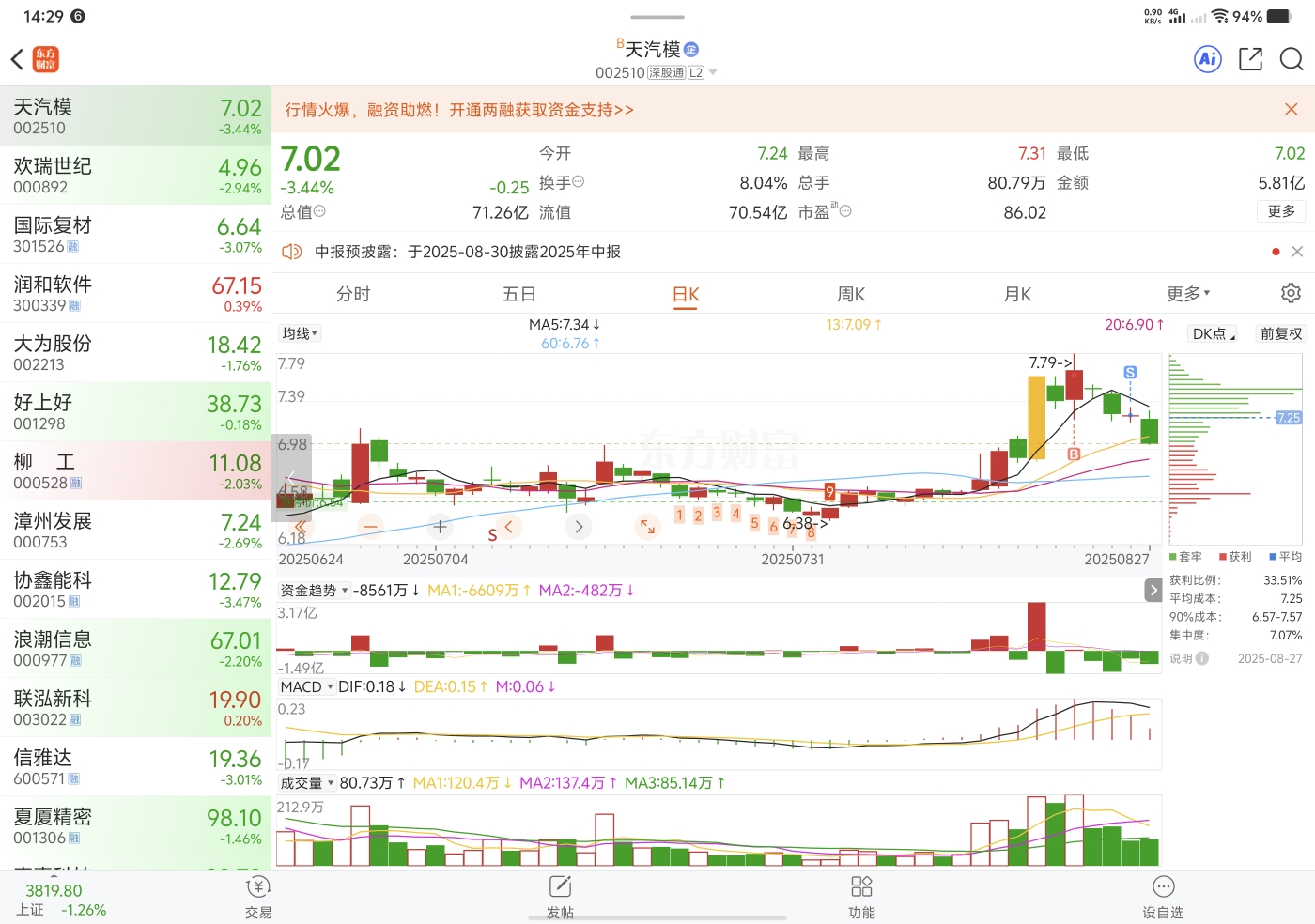Select 润和软件 in stock list
Screen dimensions: 1315x924
point(135,293)
